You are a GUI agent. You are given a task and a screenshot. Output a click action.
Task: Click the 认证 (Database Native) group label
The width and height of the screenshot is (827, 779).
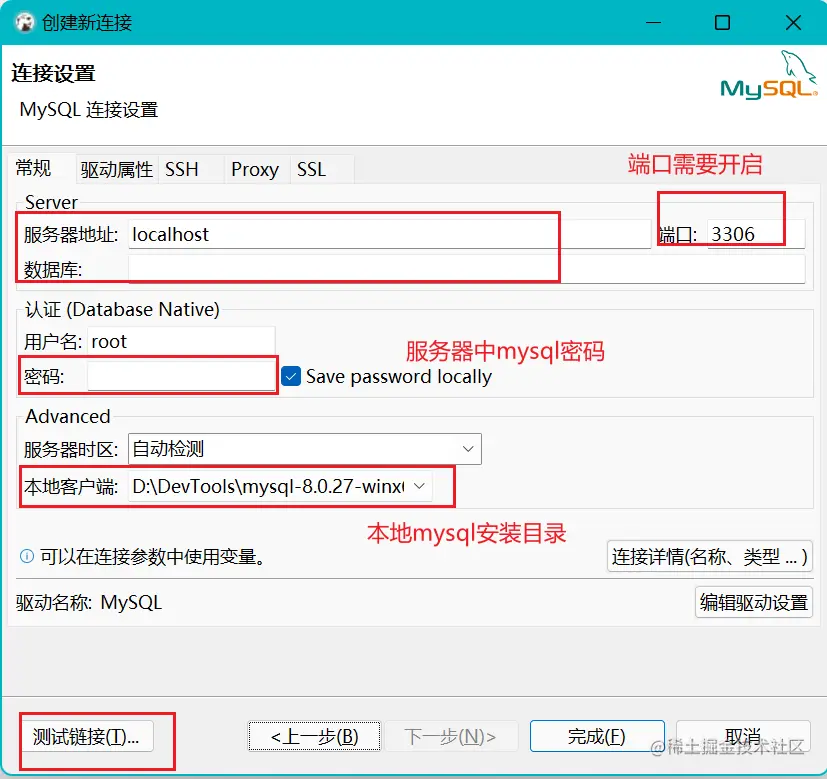[x=122, y=310]
